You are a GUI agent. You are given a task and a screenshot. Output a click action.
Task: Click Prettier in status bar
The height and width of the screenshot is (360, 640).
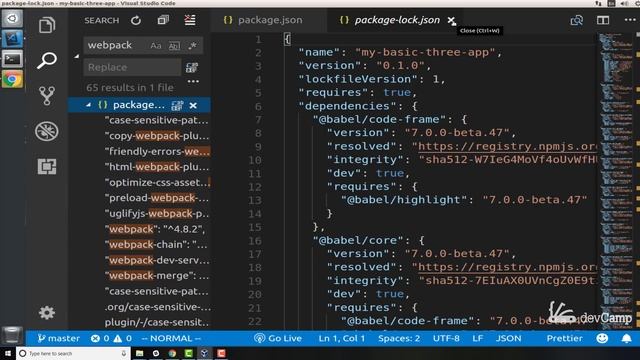tap(564, 338)
